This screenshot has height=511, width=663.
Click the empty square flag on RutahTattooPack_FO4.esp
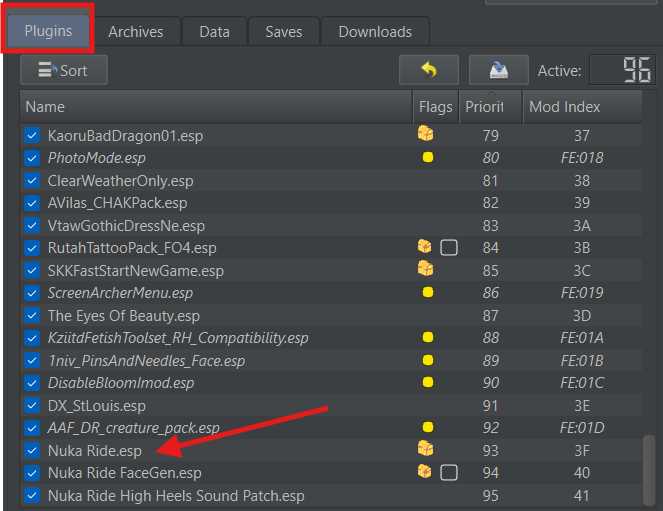tap(449, 248)
